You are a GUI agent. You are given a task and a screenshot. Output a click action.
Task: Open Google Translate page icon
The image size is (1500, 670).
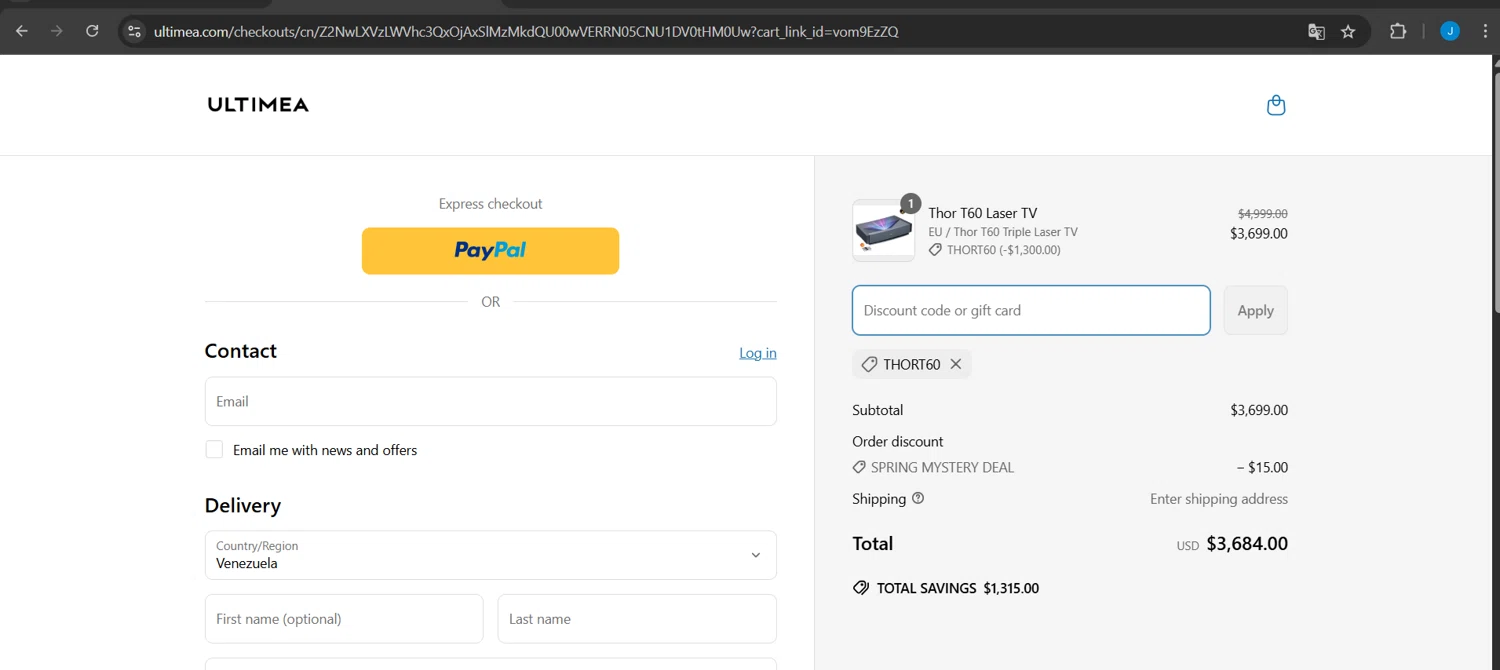(1316, 31)
